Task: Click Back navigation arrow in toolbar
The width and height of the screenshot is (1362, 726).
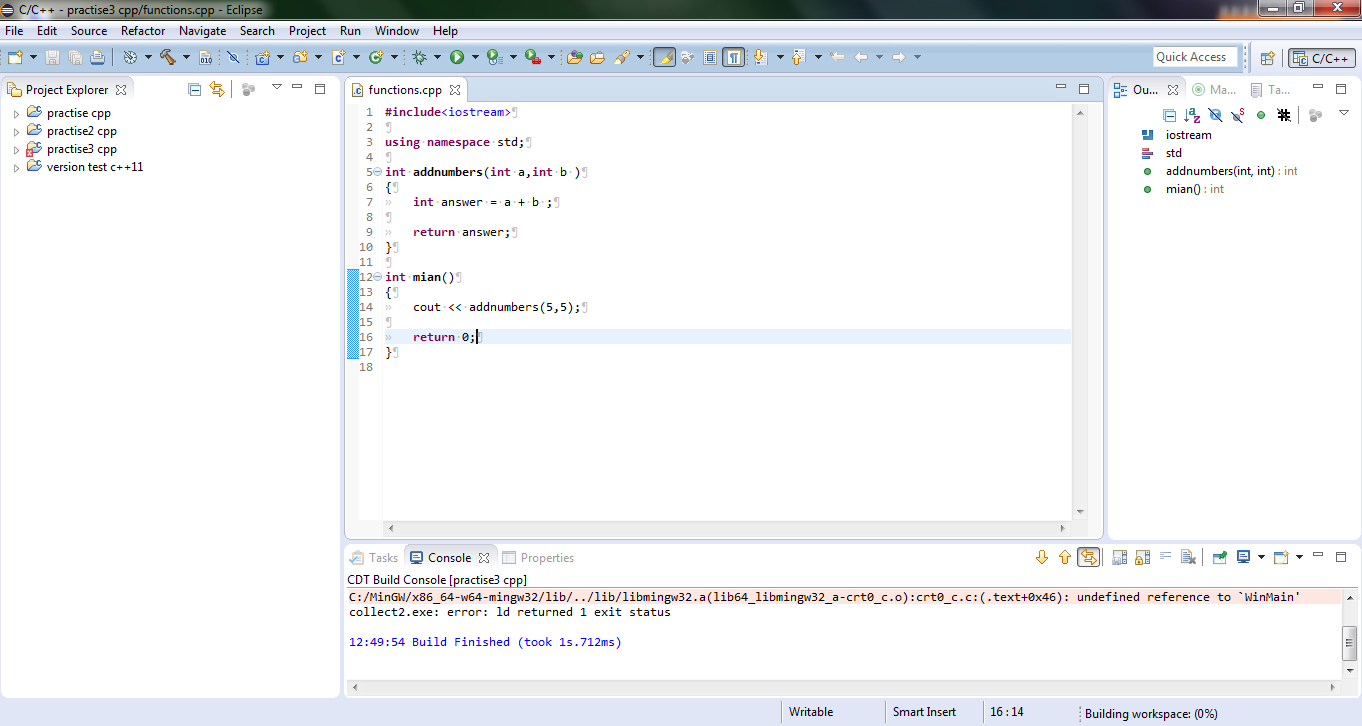Action: pos(860,57)
